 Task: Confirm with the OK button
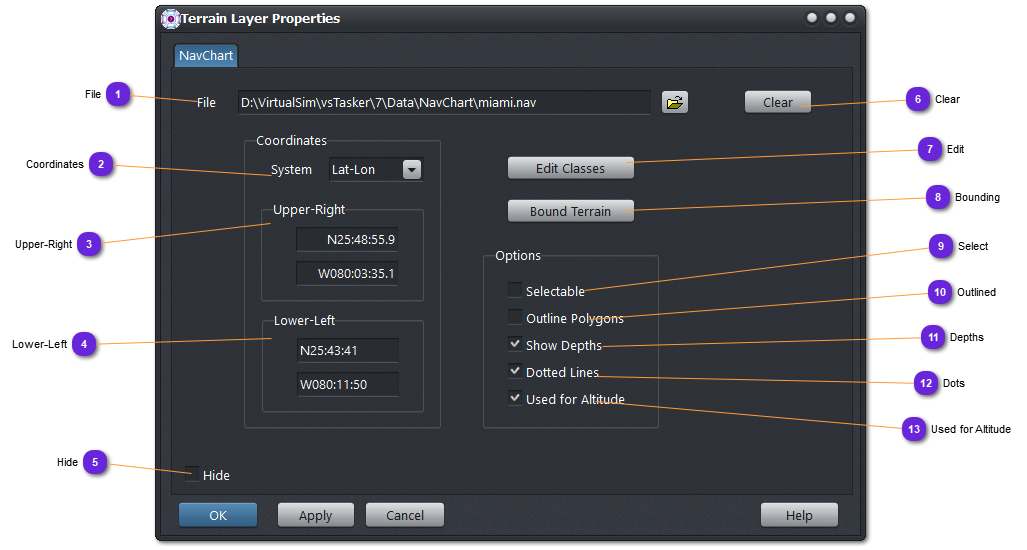[218, 515]
